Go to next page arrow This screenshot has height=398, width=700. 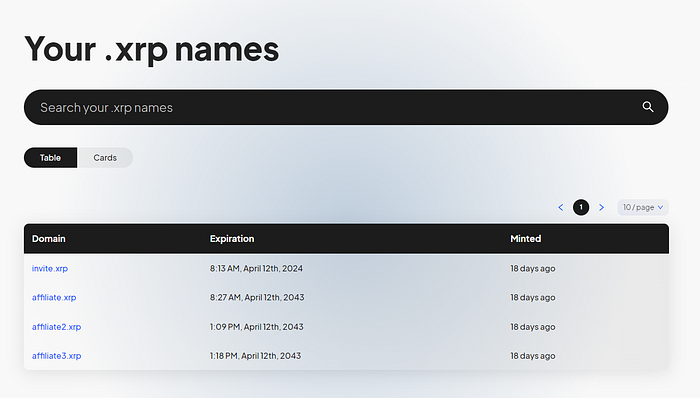601,207
